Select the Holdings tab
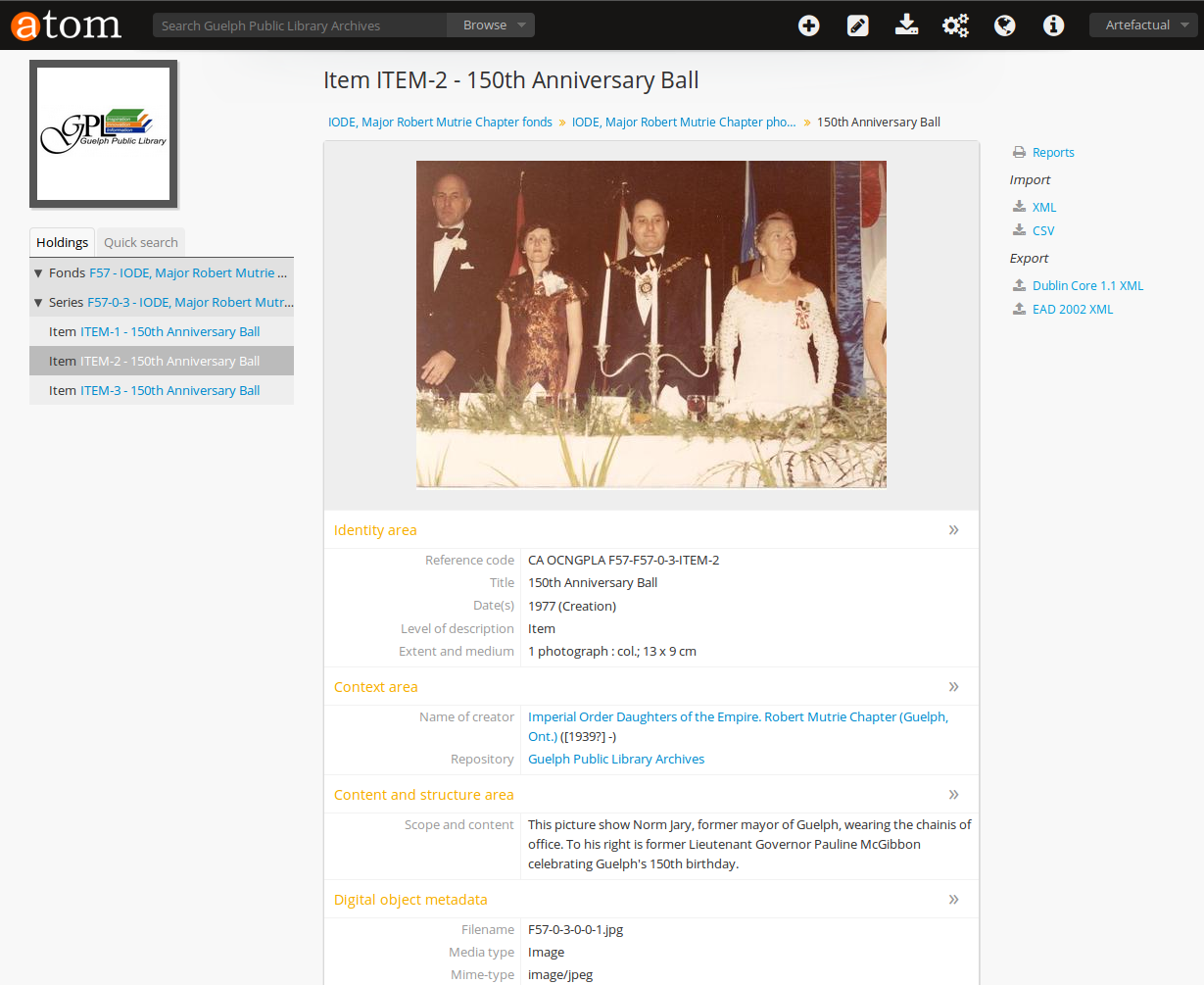Screen dimensions: 1204x985 [62, 243]
